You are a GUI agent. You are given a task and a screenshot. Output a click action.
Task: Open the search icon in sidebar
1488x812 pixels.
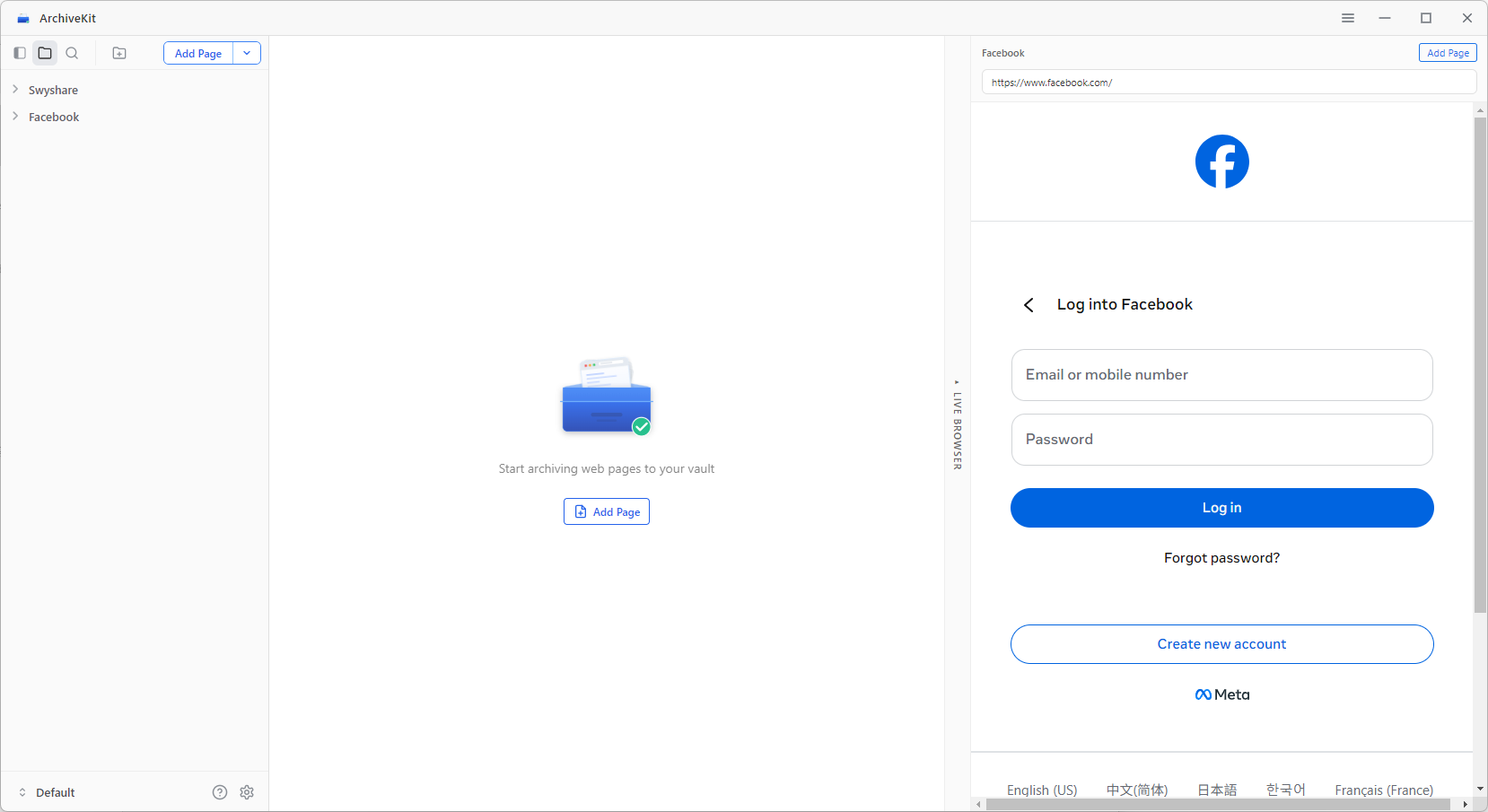pyautogui.click(x=72, y=53)
